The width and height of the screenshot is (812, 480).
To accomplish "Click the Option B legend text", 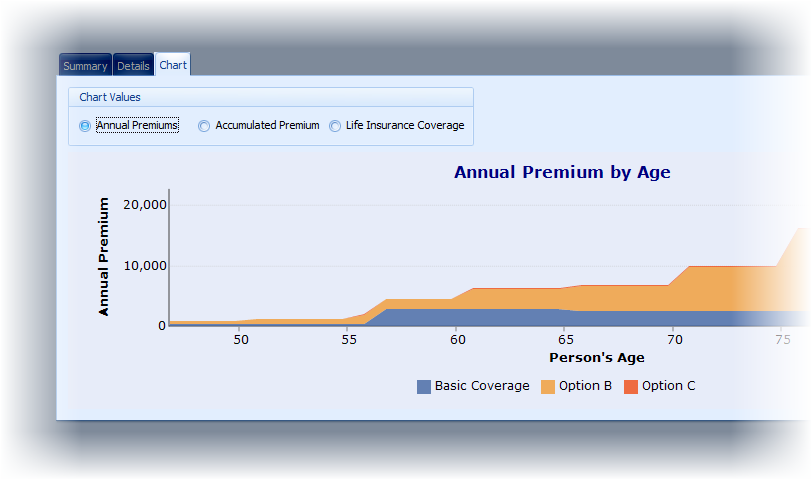I will pyautogui.click(x=586, y=386).
